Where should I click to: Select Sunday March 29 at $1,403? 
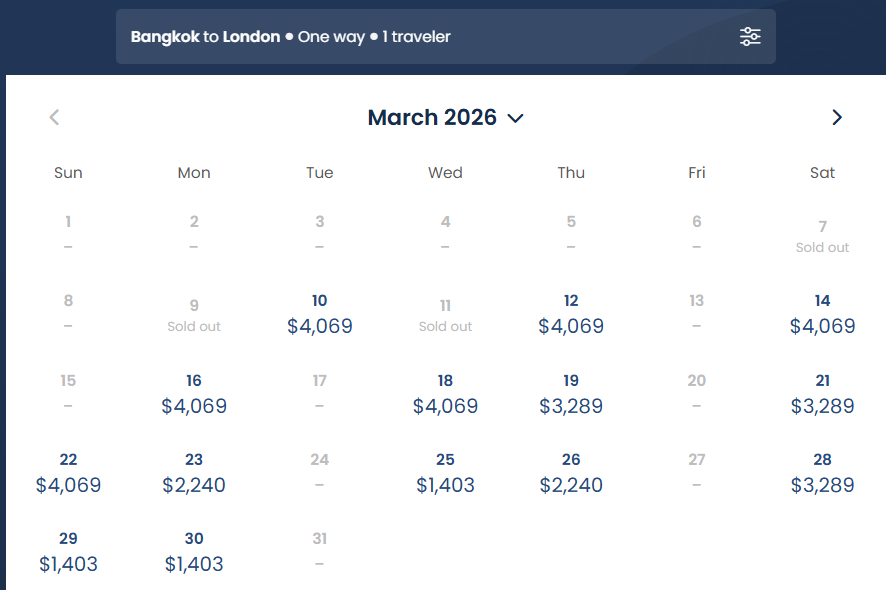click(68, 552)
